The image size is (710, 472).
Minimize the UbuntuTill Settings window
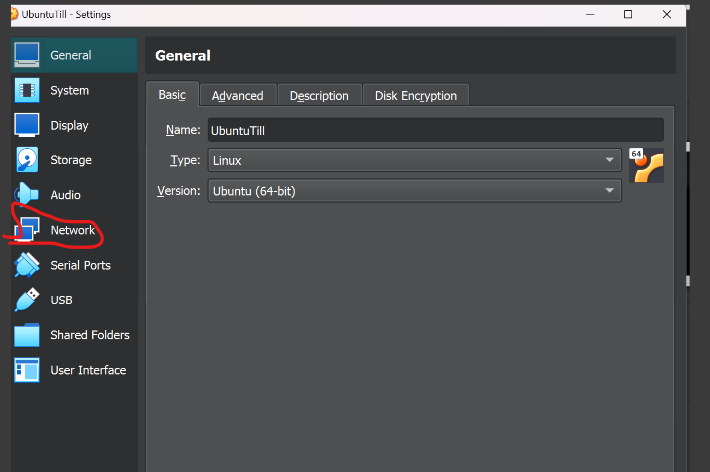590,14
